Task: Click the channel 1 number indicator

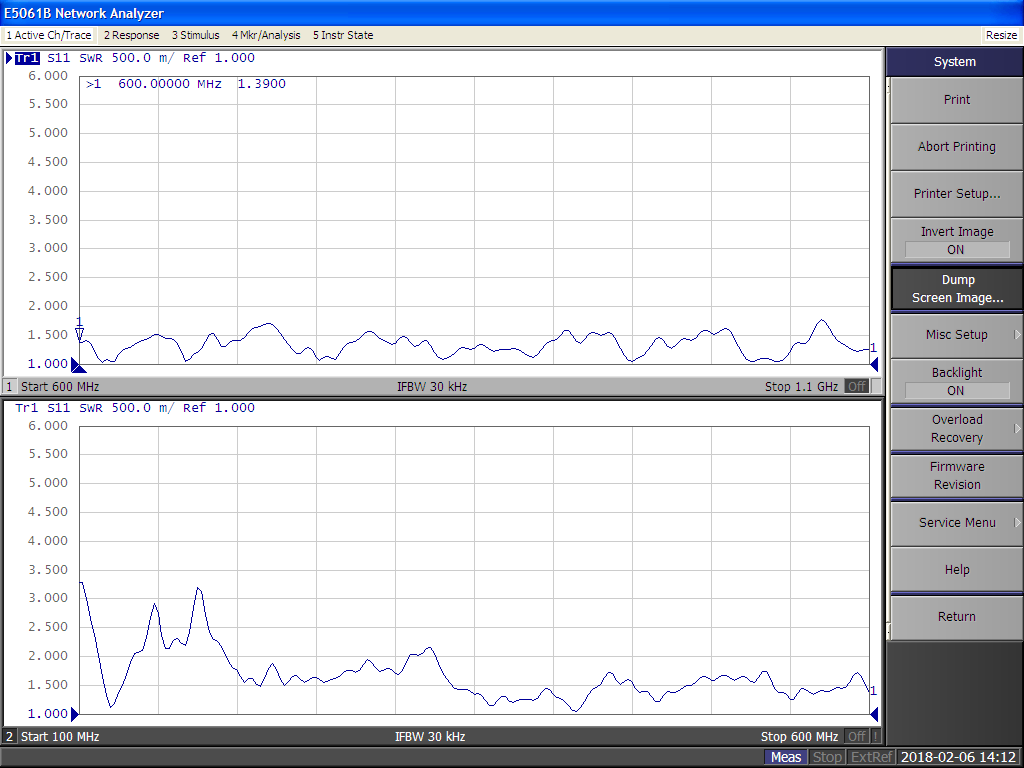Action: pyautogui.click(x=10, y=387)
